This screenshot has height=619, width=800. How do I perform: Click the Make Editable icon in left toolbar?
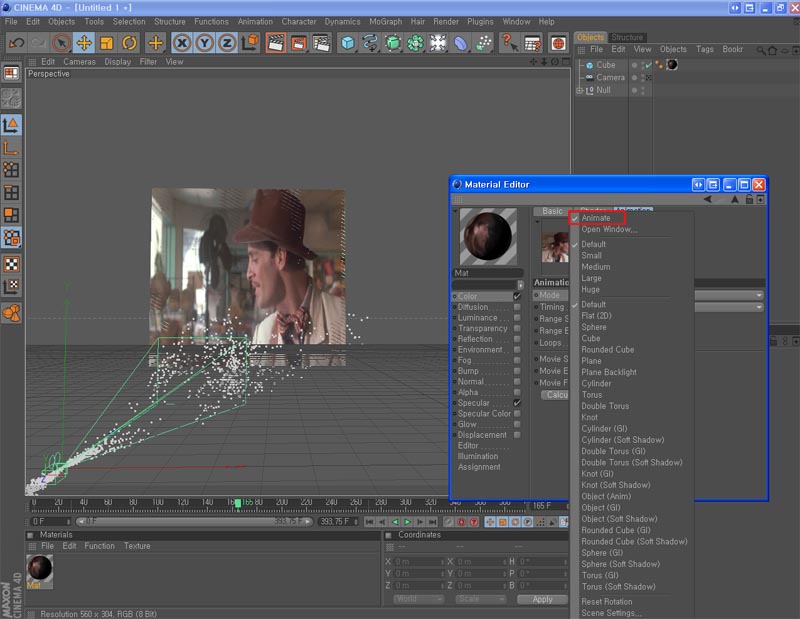tap(11, 98)
